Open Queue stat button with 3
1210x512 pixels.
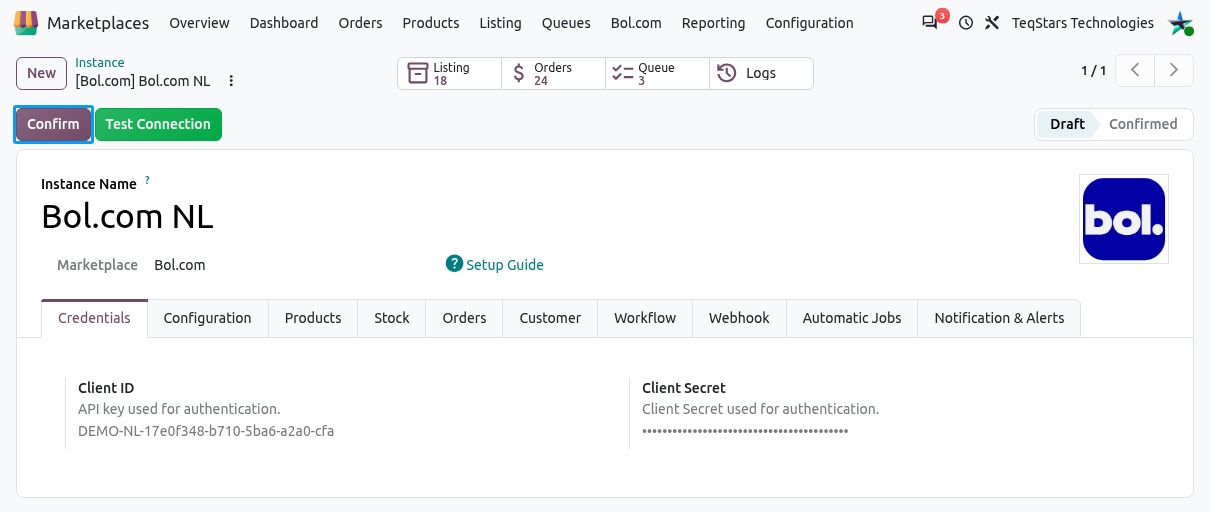657,73
